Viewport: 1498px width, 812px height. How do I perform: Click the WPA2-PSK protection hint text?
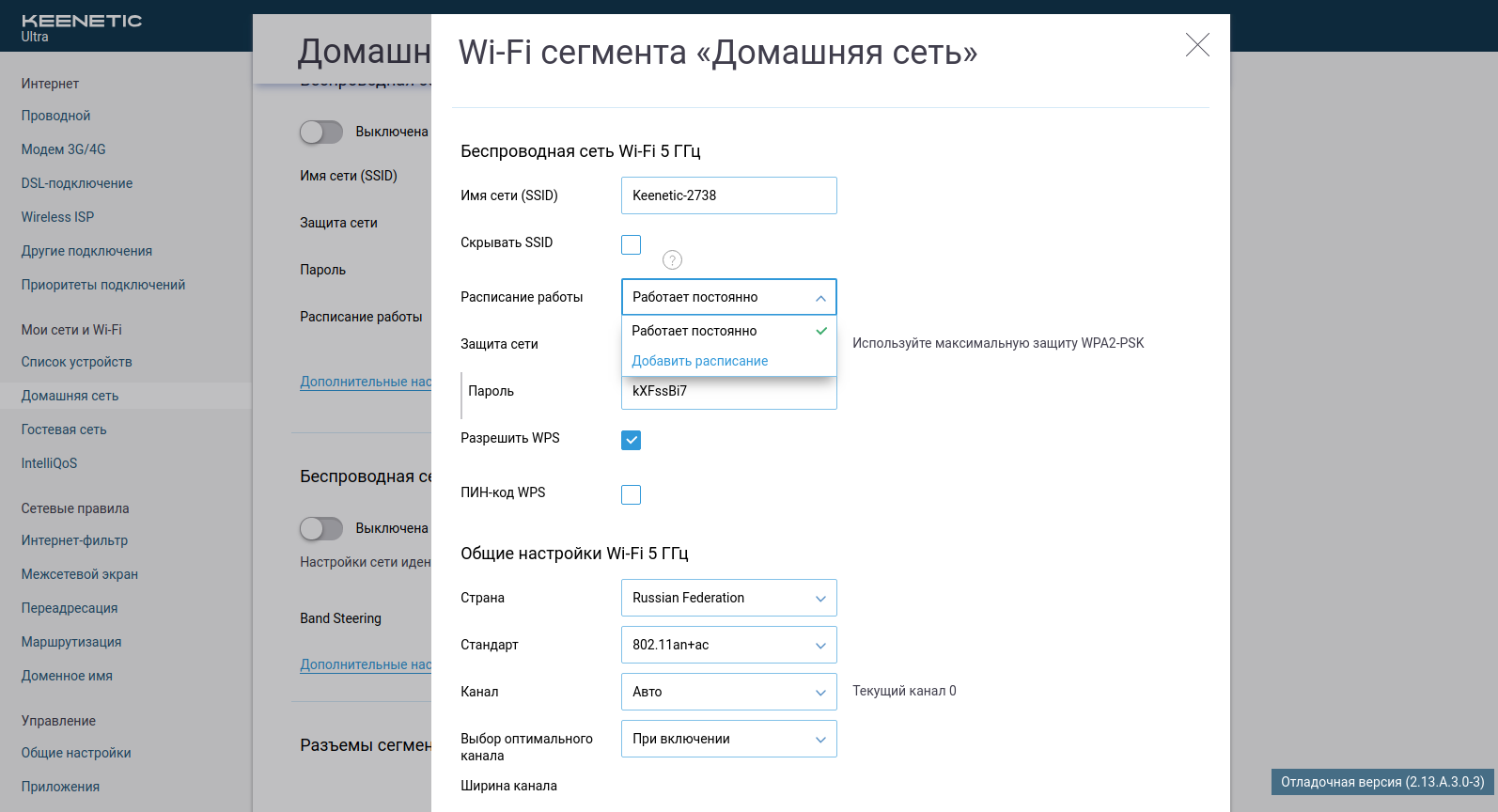tap(998, 343)
